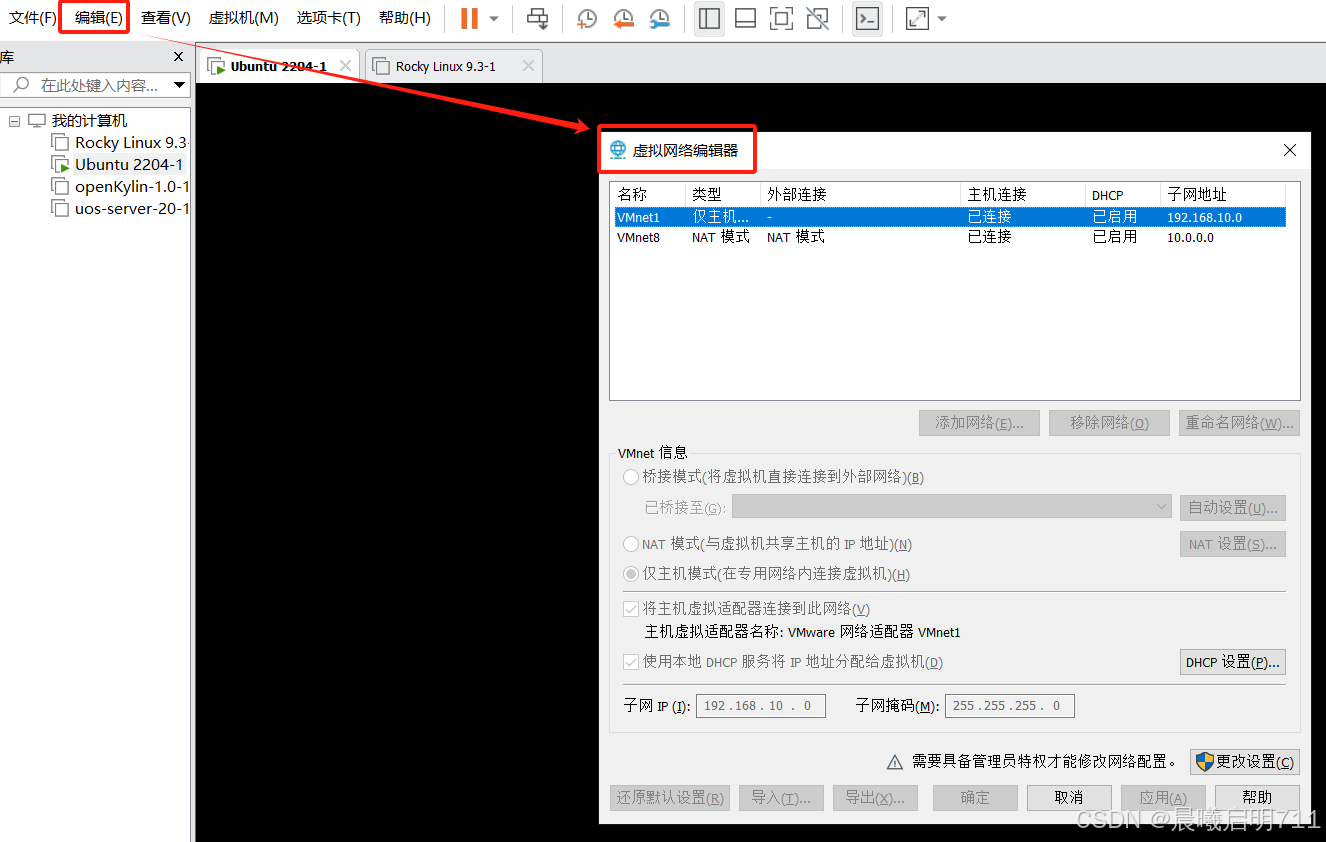Select the VMnet8 row in network list
The image size is (1326, 842).
[950, 237]
